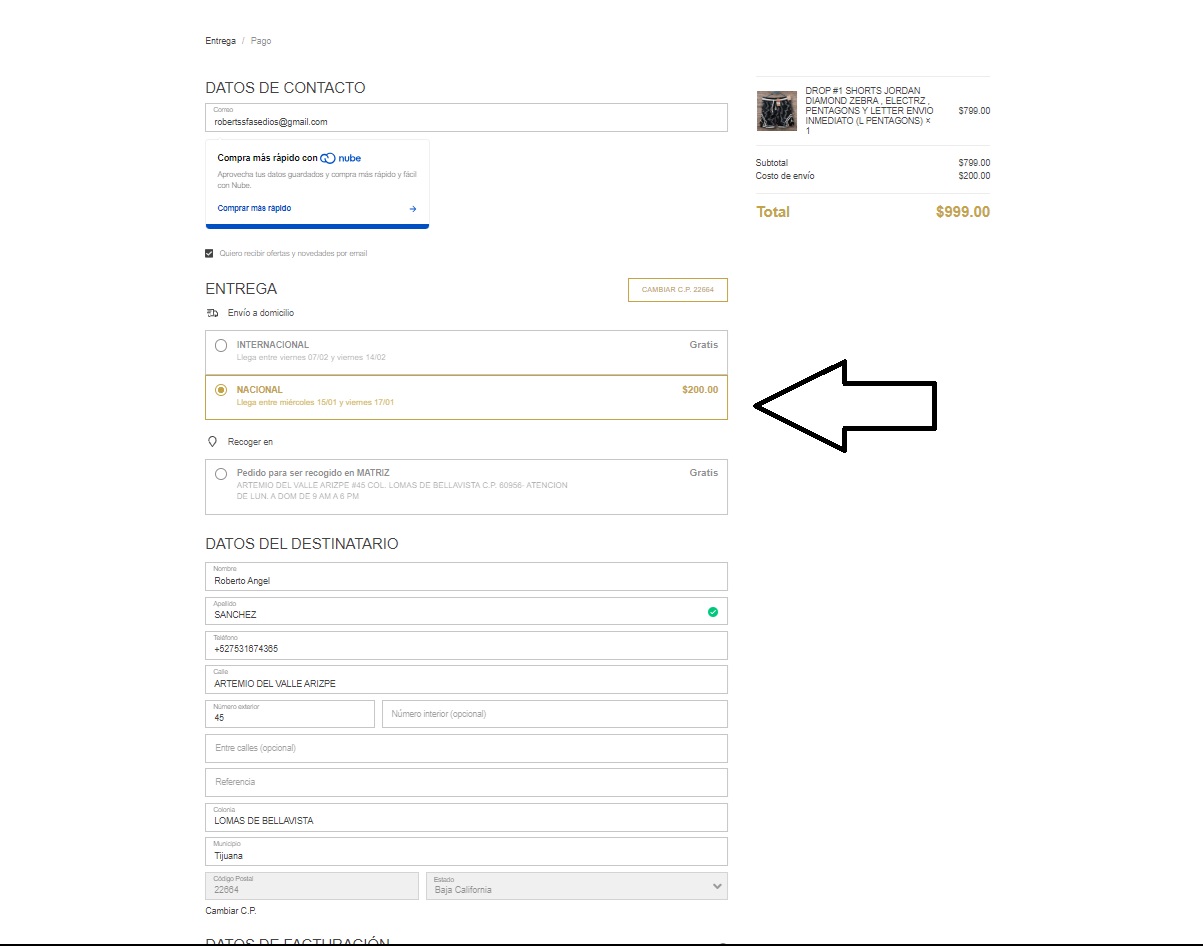
Task: Click the arrow icon beside Comprar más rápido
Action: 413,209
